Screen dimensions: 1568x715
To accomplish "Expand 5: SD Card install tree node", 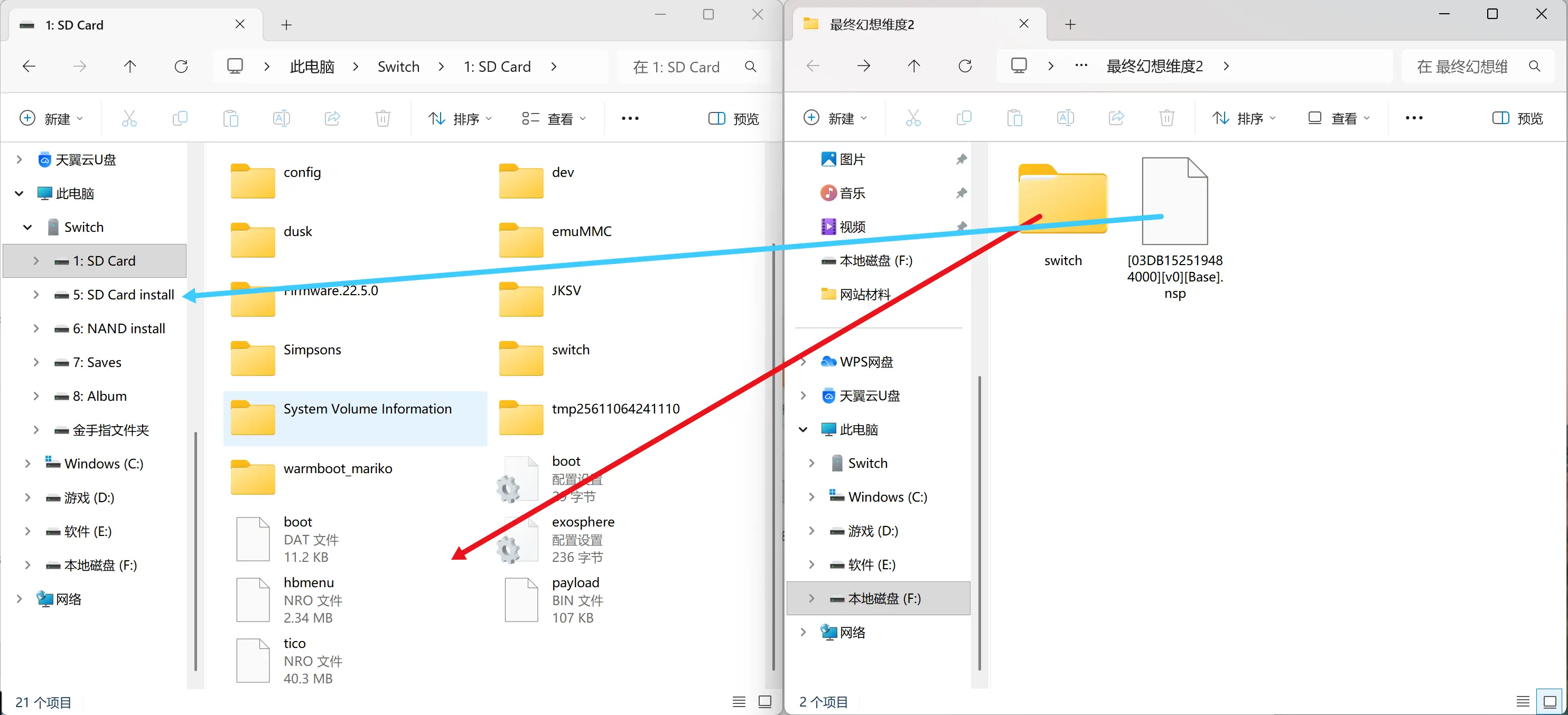I will (36, 295).
